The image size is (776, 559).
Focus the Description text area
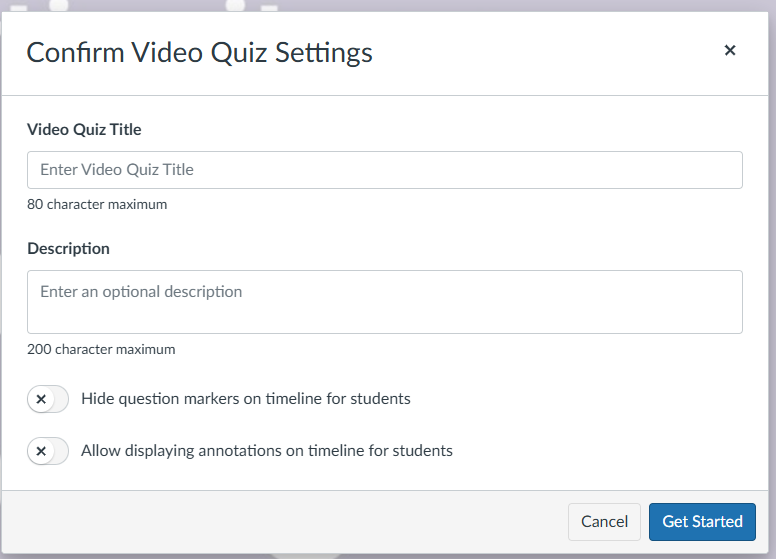[x=384, y=301]
